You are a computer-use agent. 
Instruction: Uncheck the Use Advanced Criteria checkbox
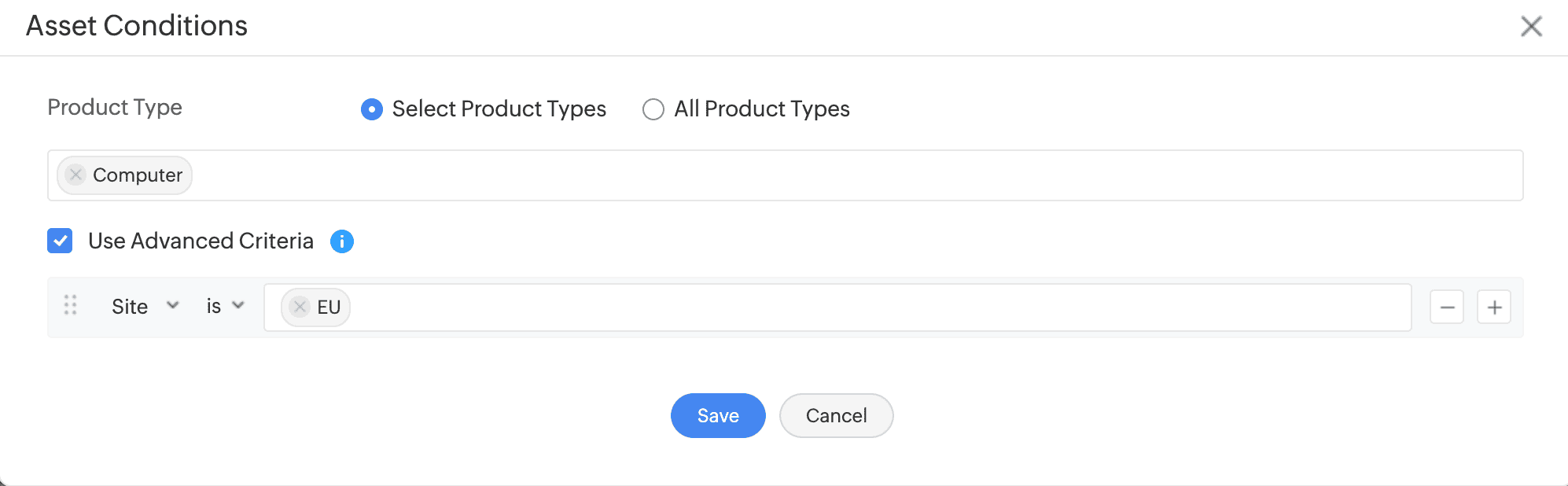60,241
